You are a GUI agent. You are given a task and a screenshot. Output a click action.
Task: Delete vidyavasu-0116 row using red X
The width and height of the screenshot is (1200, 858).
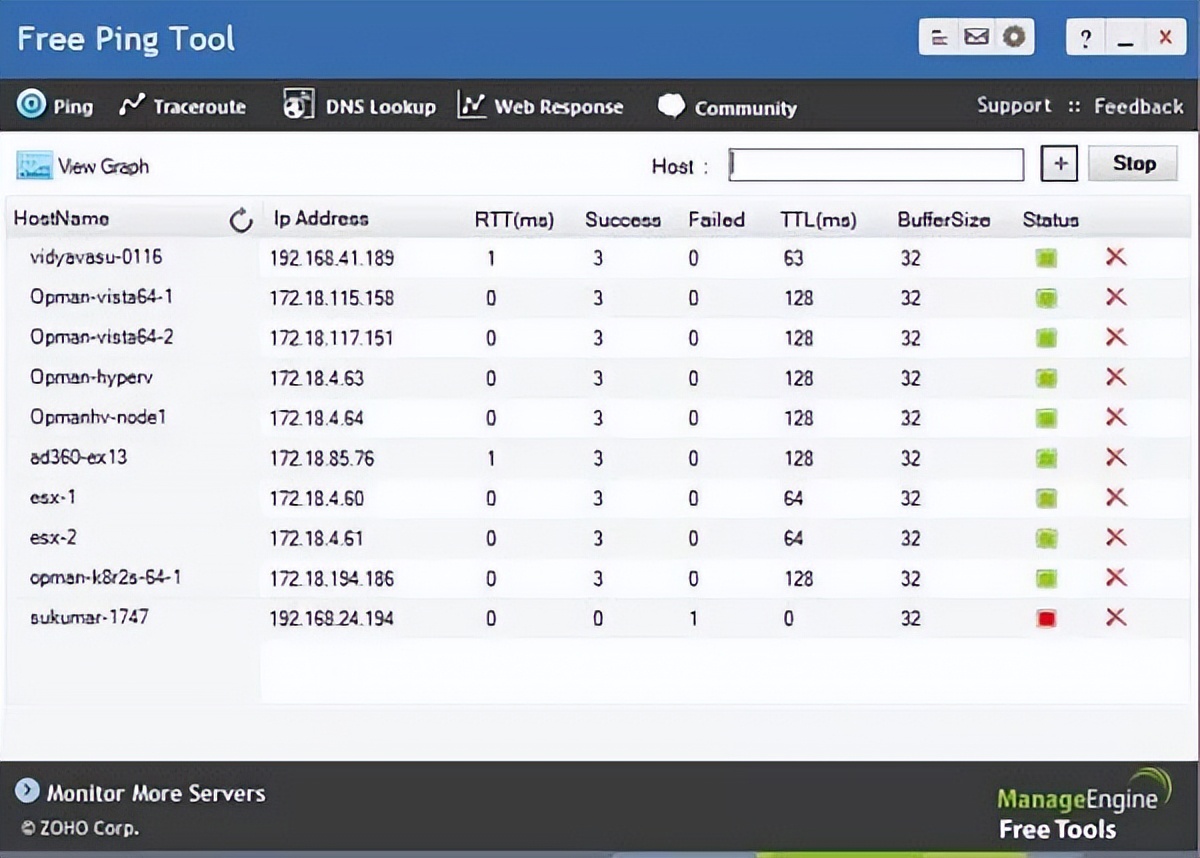point(1116,258)
